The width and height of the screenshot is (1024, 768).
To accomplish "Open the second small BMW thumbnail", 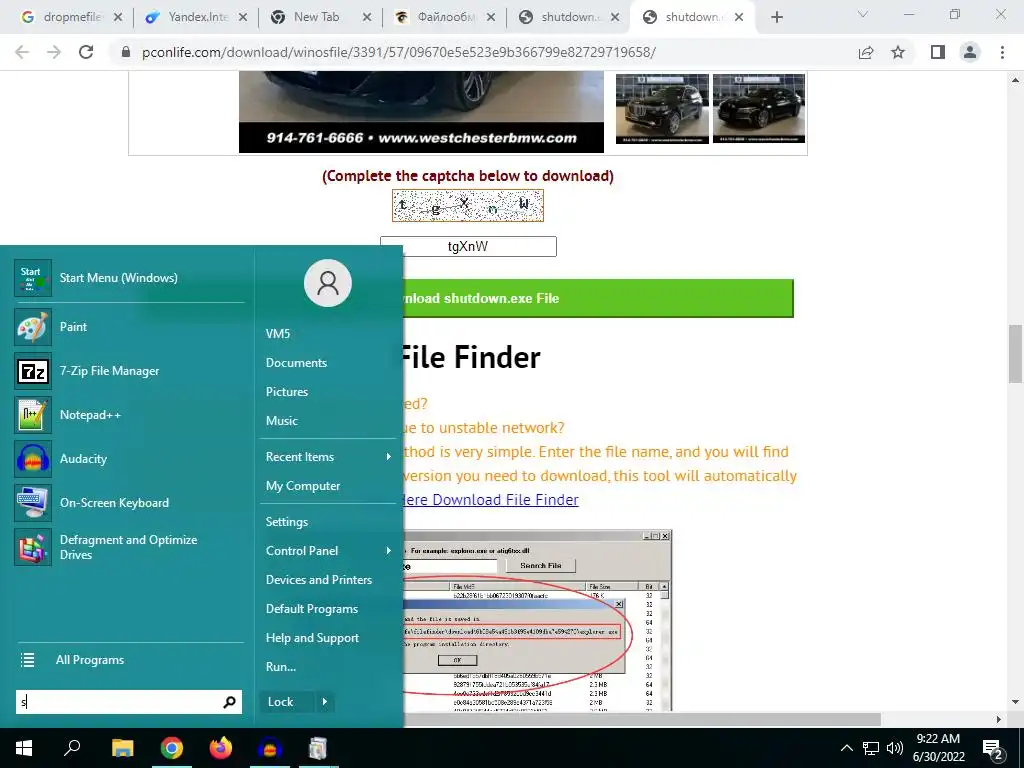I will 759,108.
